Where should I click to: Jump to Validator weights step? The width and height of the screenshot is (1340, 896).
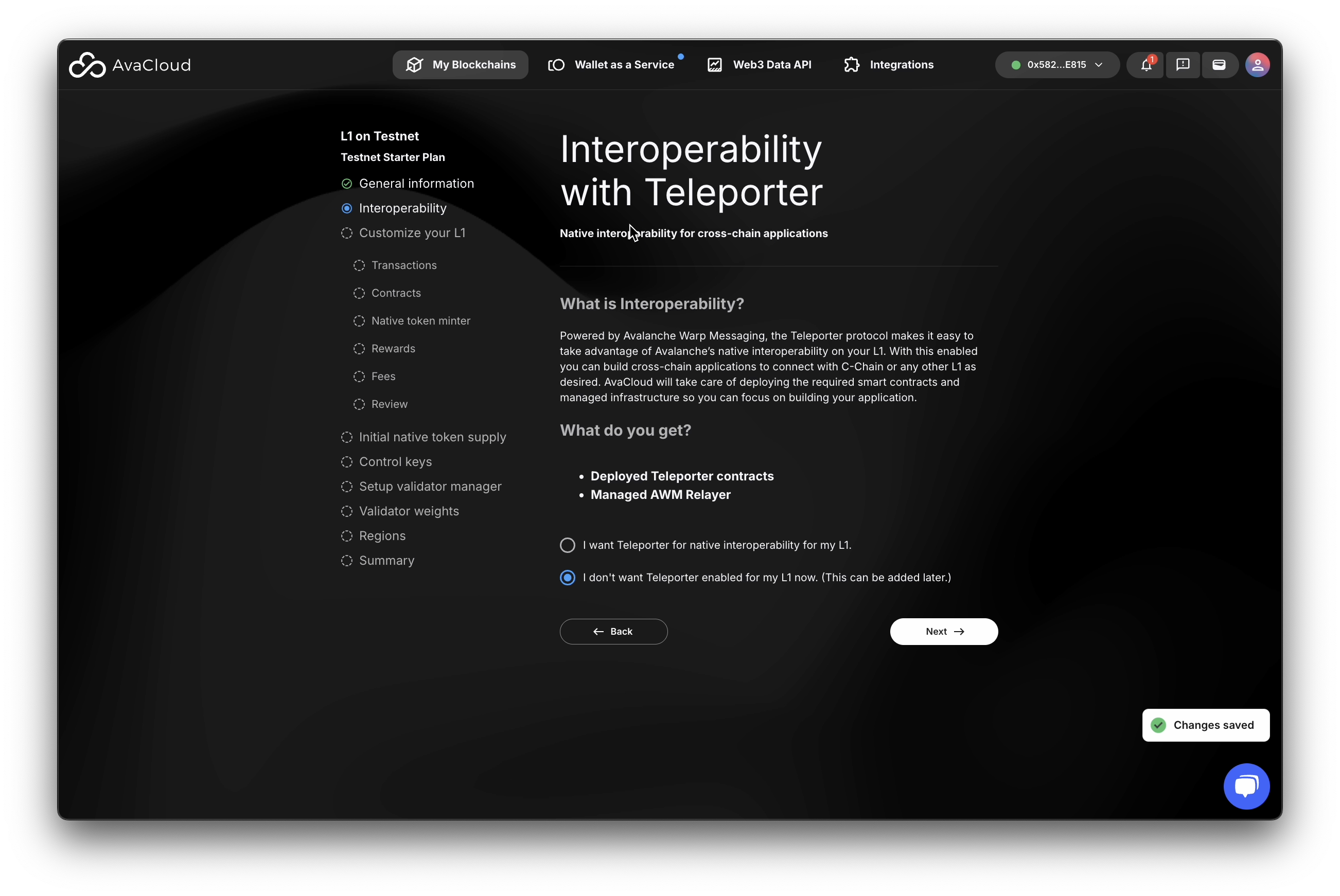click(x=408, y=511)
